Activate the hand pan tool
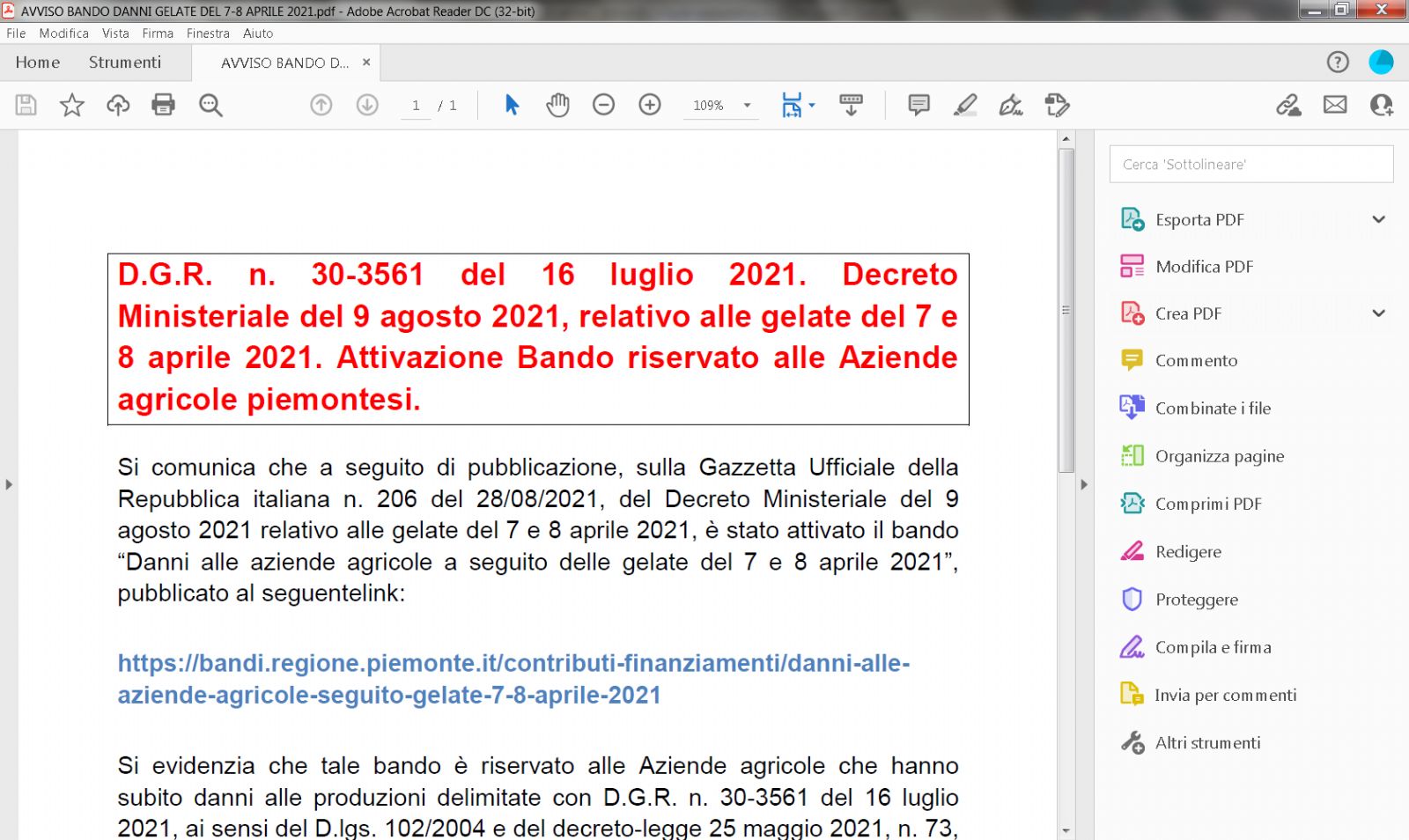1409x840 pixels. (x=557, y=105)
